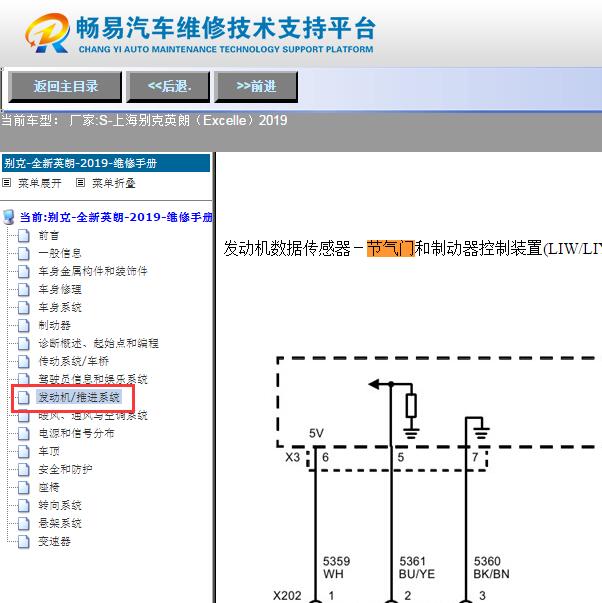Click the page icon beside 安全和防护
602x603 pixels.
point(23,470)
